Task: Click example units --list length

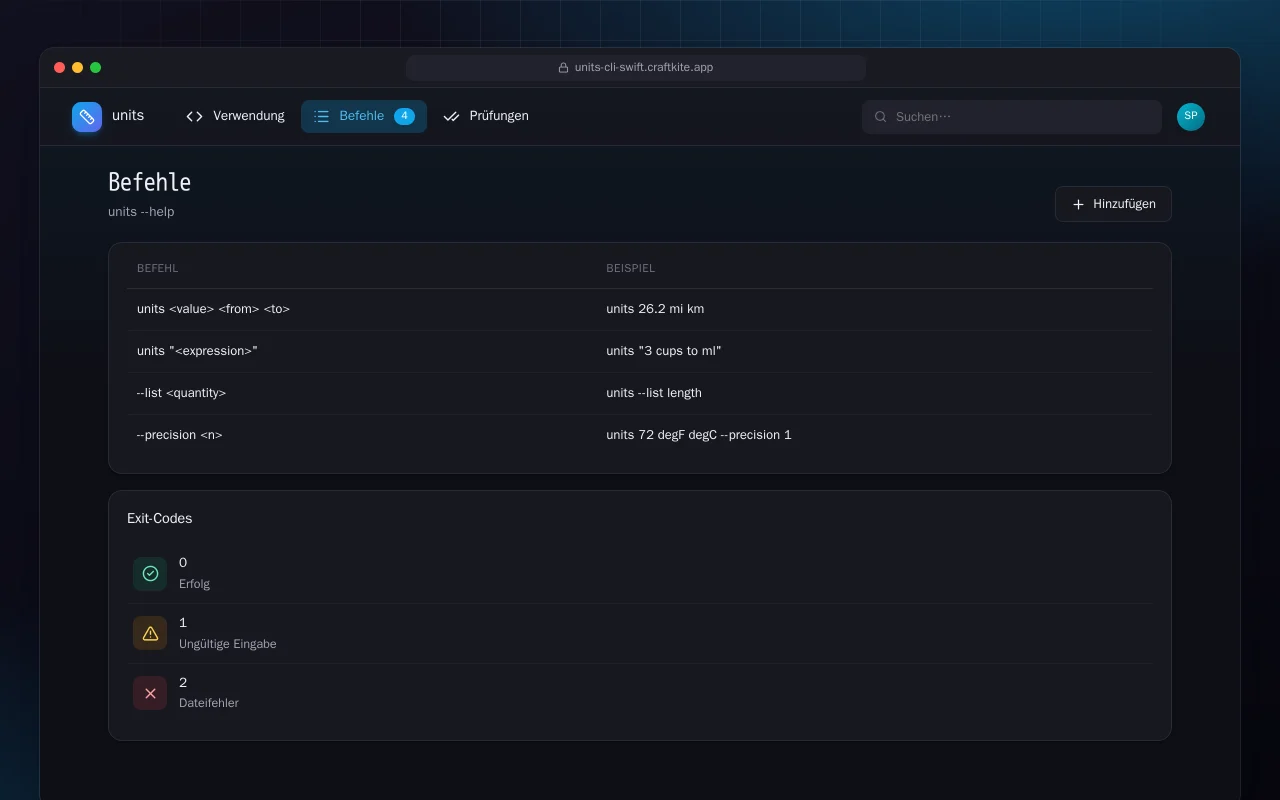Action: pyautogui.click(x=654, y=393)
